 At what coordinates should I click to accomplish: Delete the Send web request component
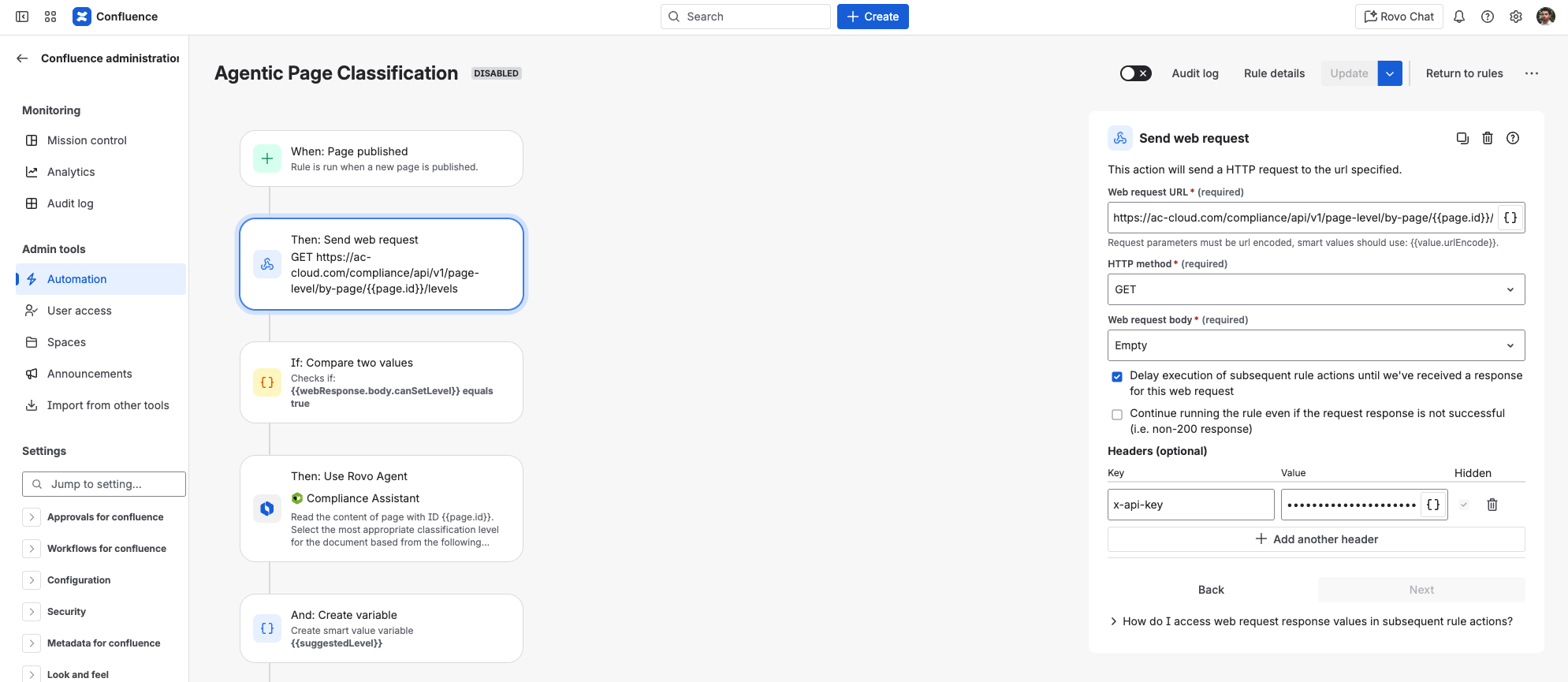coord(1488,138)
